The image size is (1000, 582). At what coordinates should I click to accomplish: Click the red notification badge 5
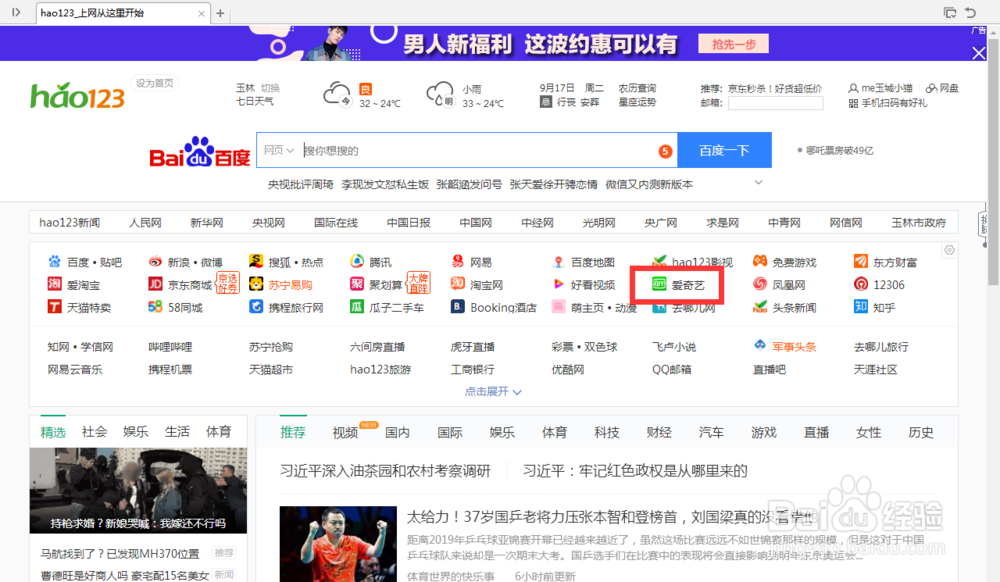pyautogui.click(x=665, y=151)
